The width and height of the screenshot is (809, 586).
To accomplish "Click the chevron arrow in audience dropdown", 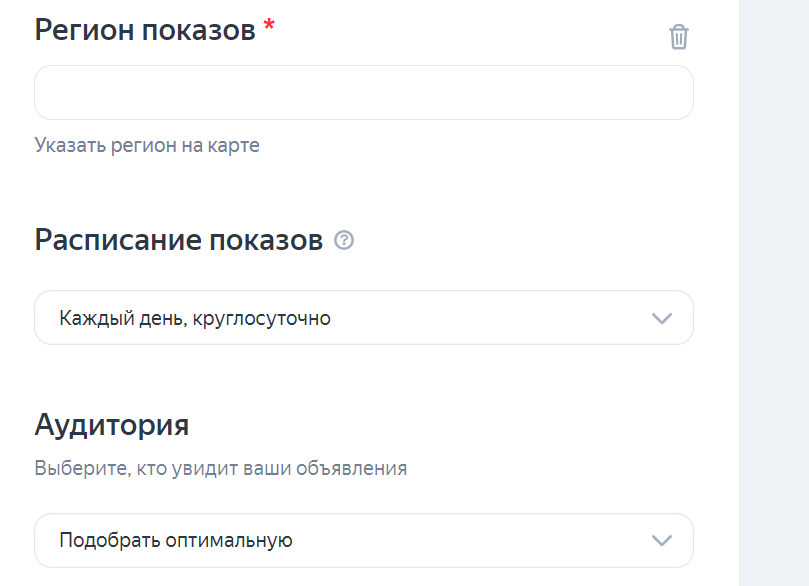I will (x=661, y=540).
